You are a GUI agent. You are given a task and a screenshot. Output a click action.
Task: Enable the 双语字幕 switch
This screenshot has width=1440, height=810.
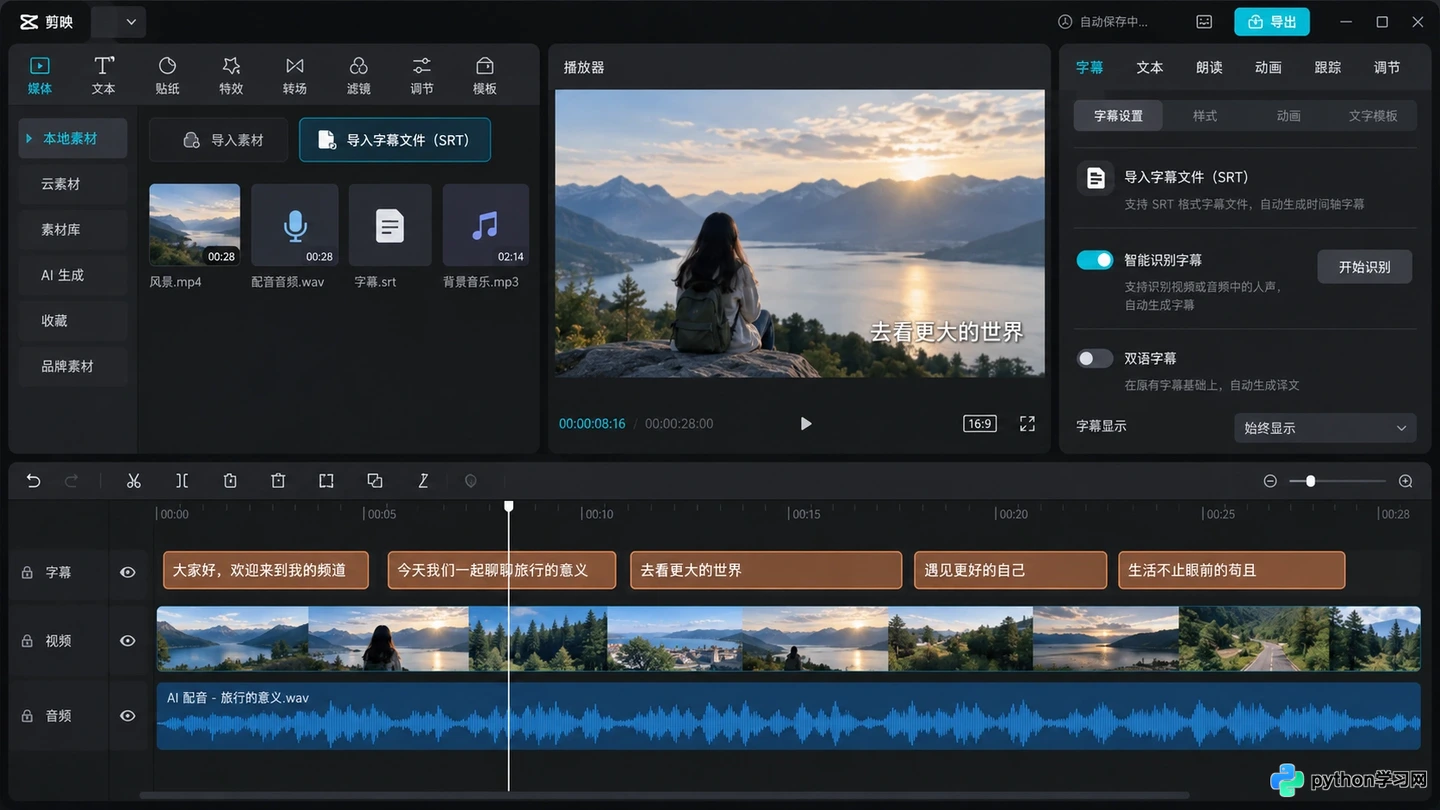(1095, 358)
